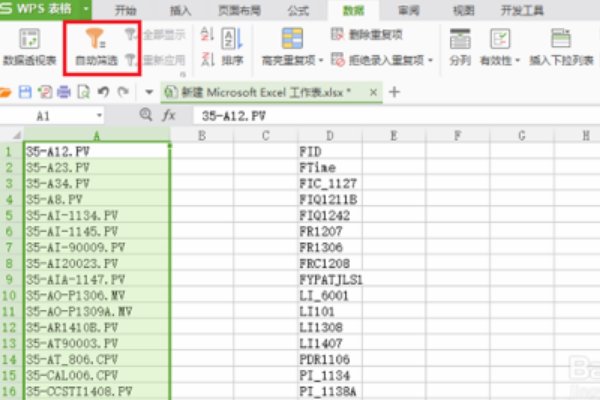Open the WPS 表格 application menu dropdown
The height and width of the screenshot is (400, 600).
click(86, 8)
